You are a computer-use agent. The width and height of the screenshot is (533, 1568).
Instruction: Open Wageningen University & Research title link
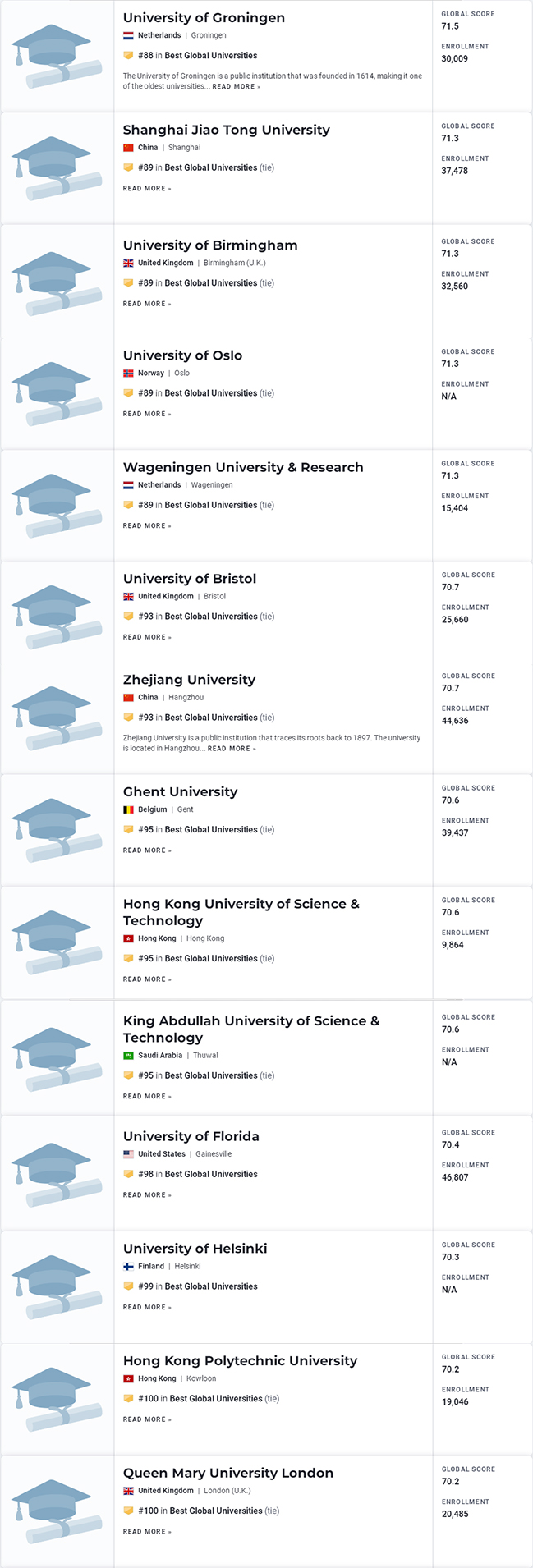pos(243,467)
